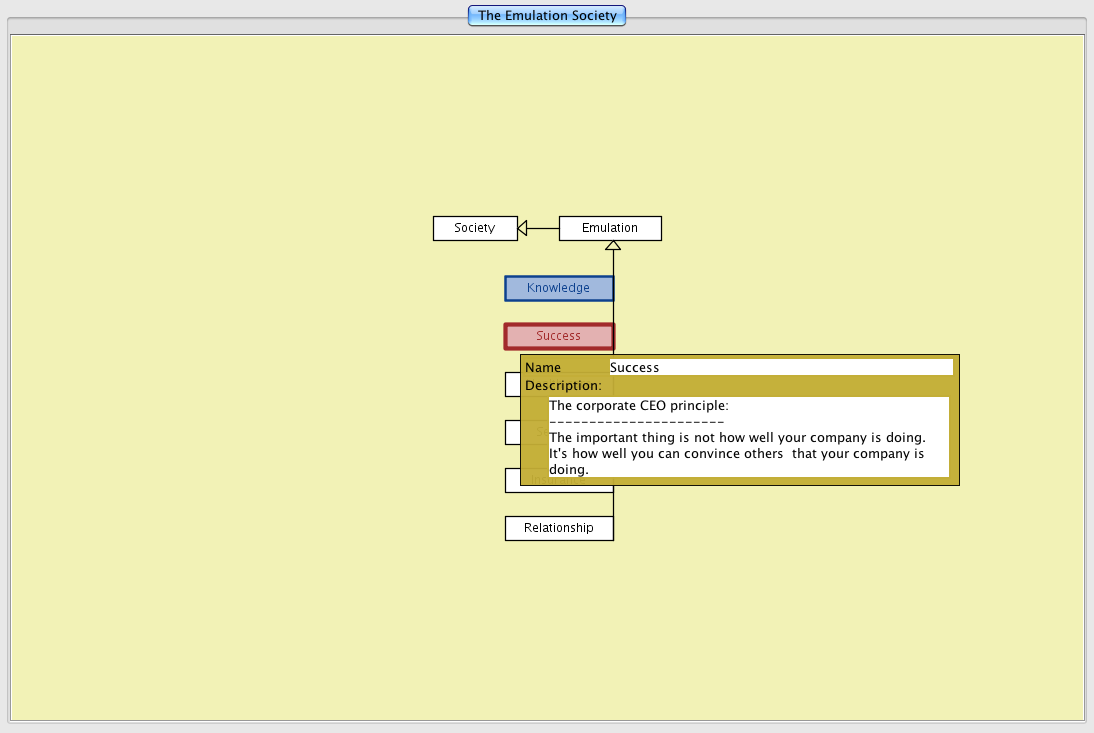Click the final word doing. in the description

pyautogui.click(x=569, y=469)
